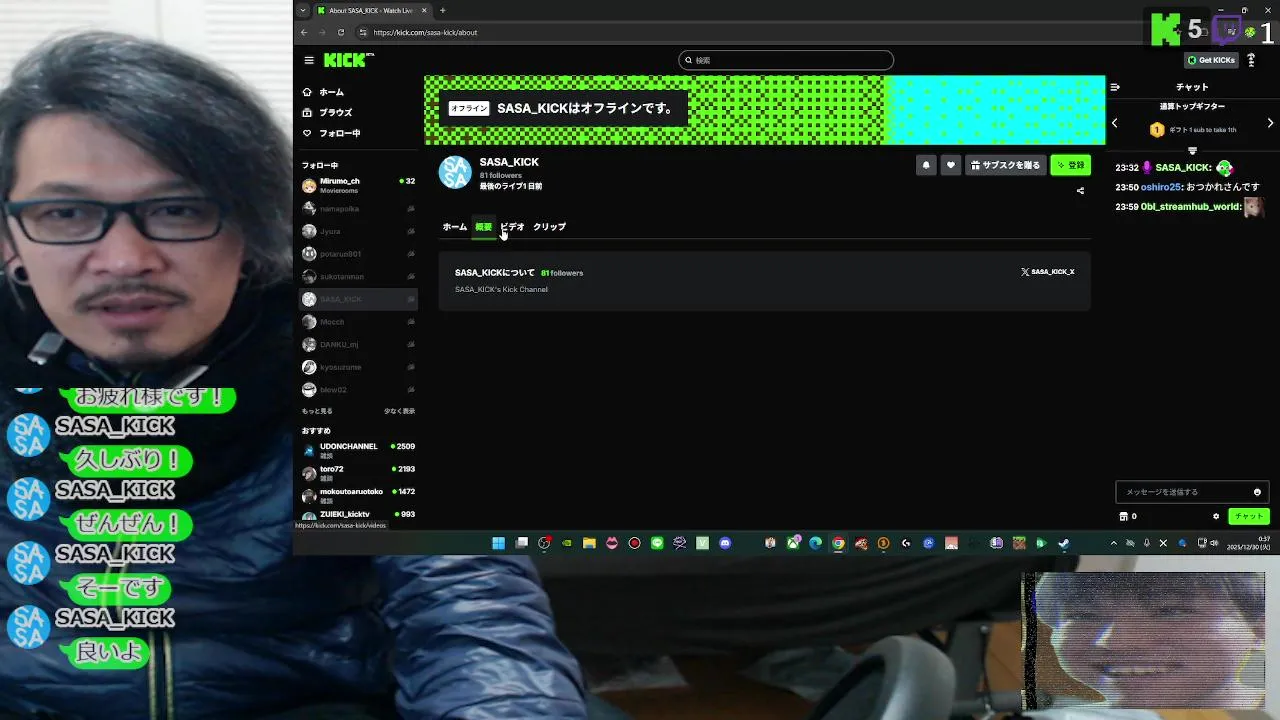Click the taskbar volume icon
Image resolution: width=1280 pixels, height=720 pixels.
coord(1215,543)
